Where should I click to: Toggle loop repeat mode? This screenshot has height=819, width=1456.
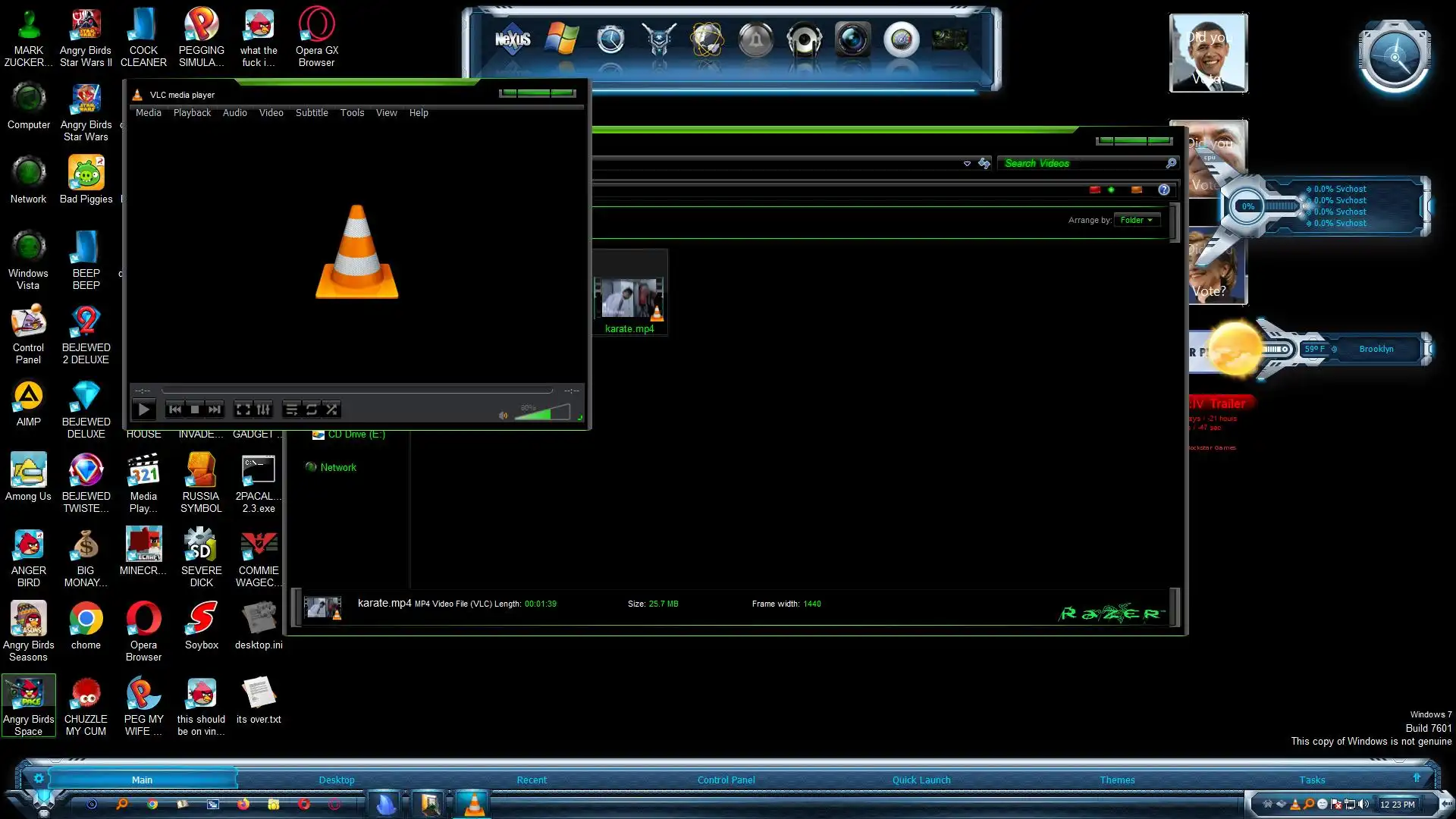coord(312,409)
